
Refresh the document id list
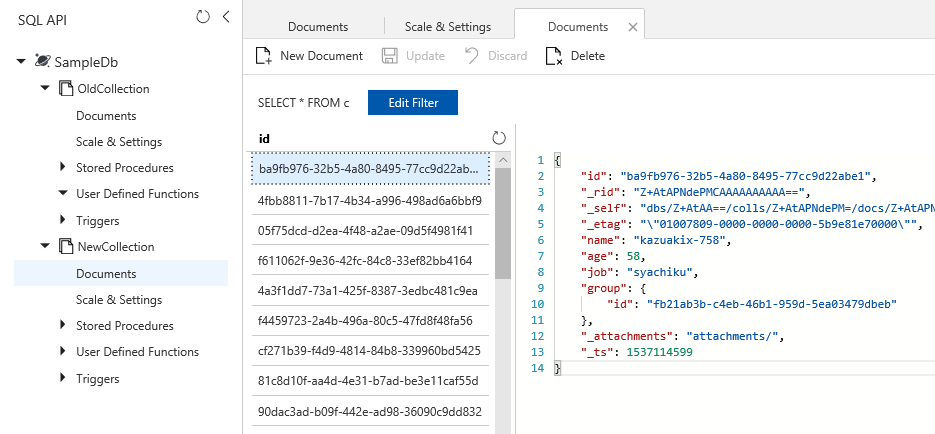tap(500, 137)
